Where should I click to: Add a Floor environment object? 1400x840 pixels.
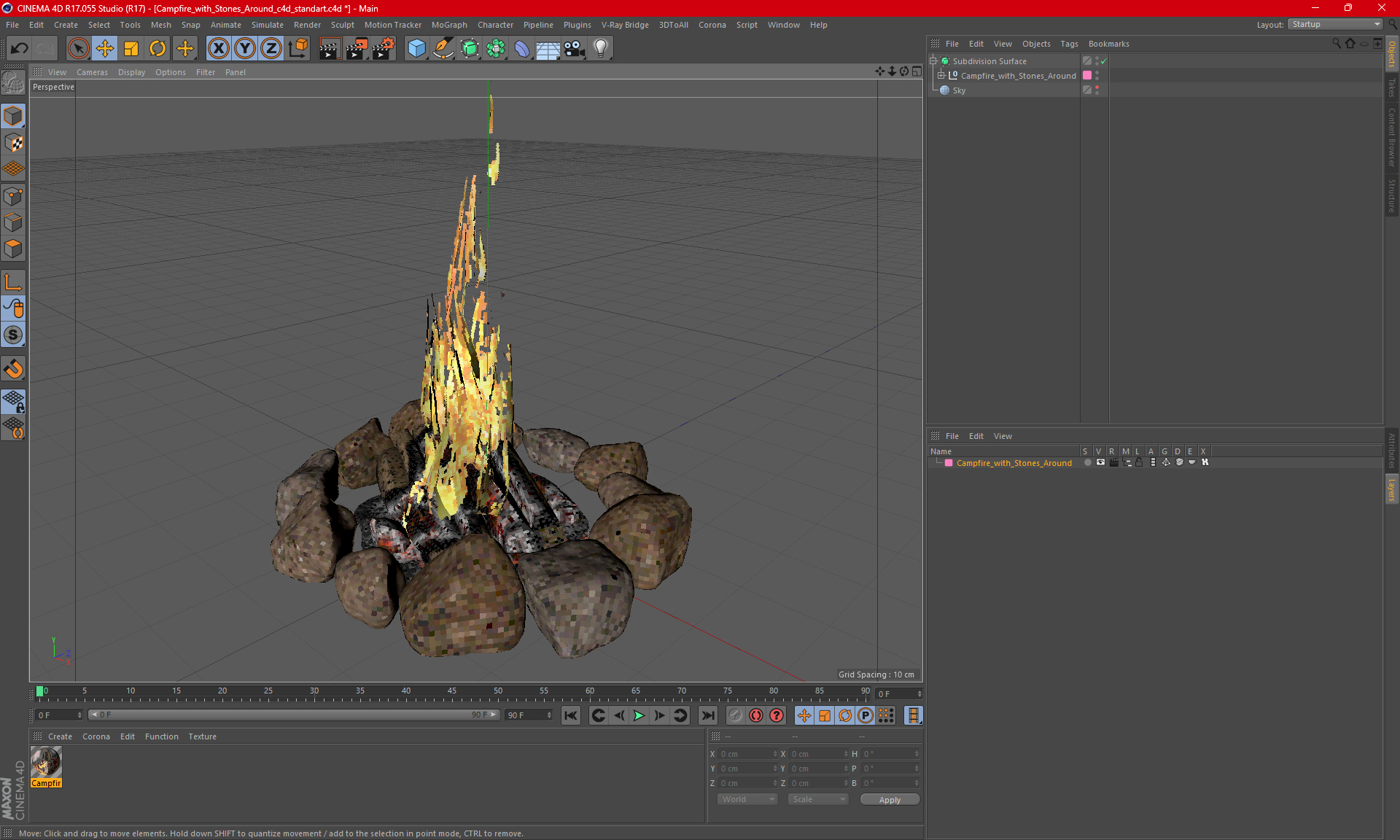tap(548, 48)
